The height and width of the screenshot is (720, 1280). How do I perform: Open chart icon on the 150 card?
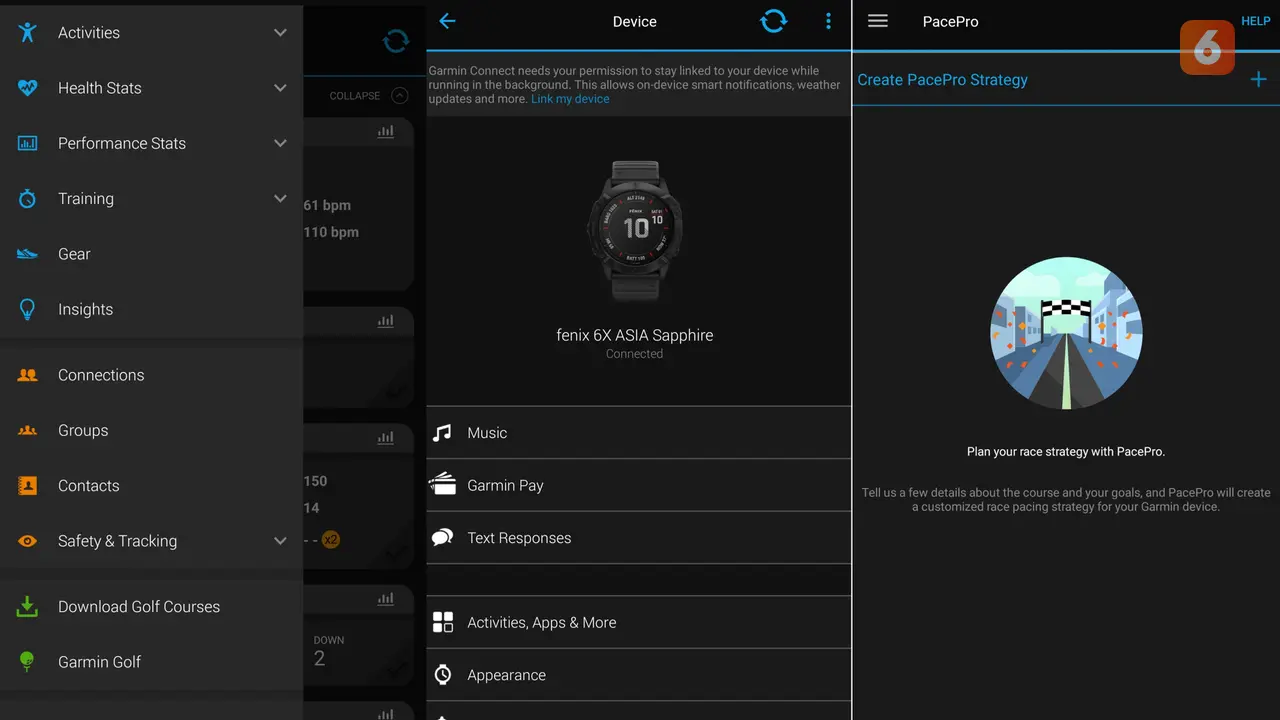pyautogui.click(x=385, y=438)
